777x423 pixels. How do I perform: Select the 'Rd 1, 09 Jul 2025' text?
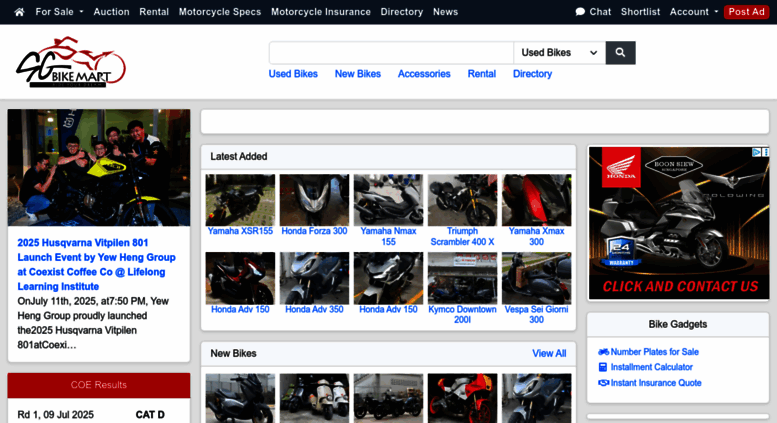56,415
